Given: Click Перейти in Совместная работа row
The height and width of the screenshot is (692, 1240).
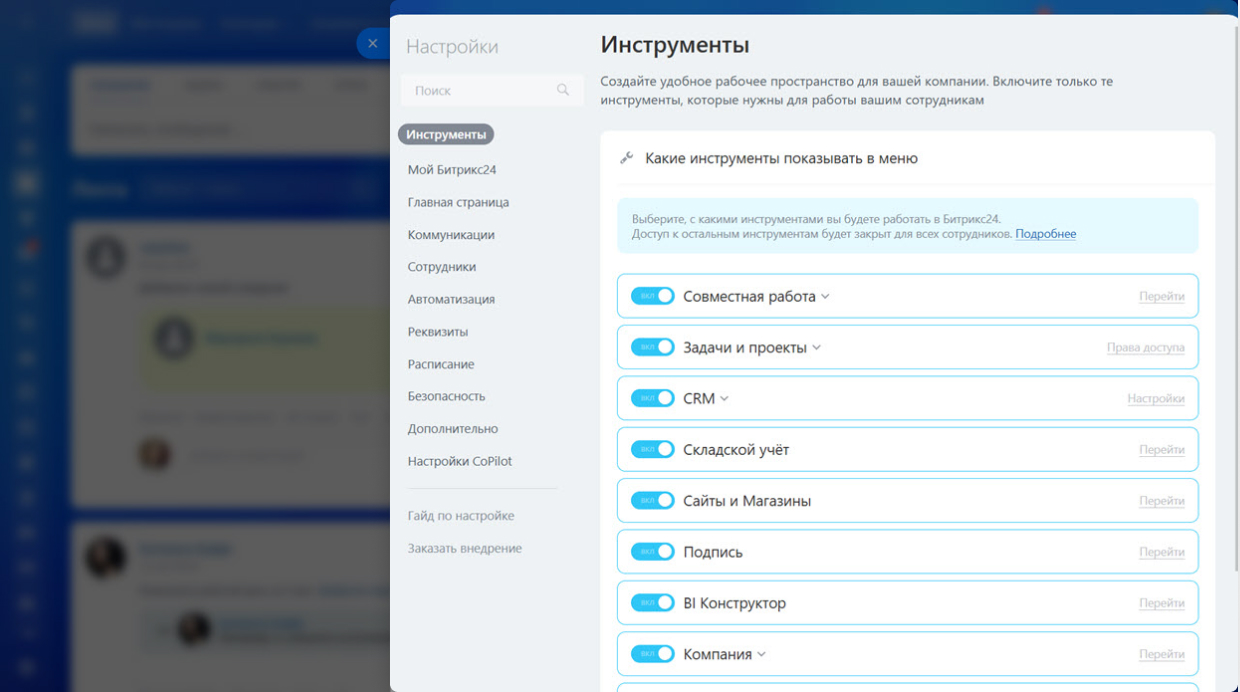Looking at the screenshot, I should click(1162, 296).
